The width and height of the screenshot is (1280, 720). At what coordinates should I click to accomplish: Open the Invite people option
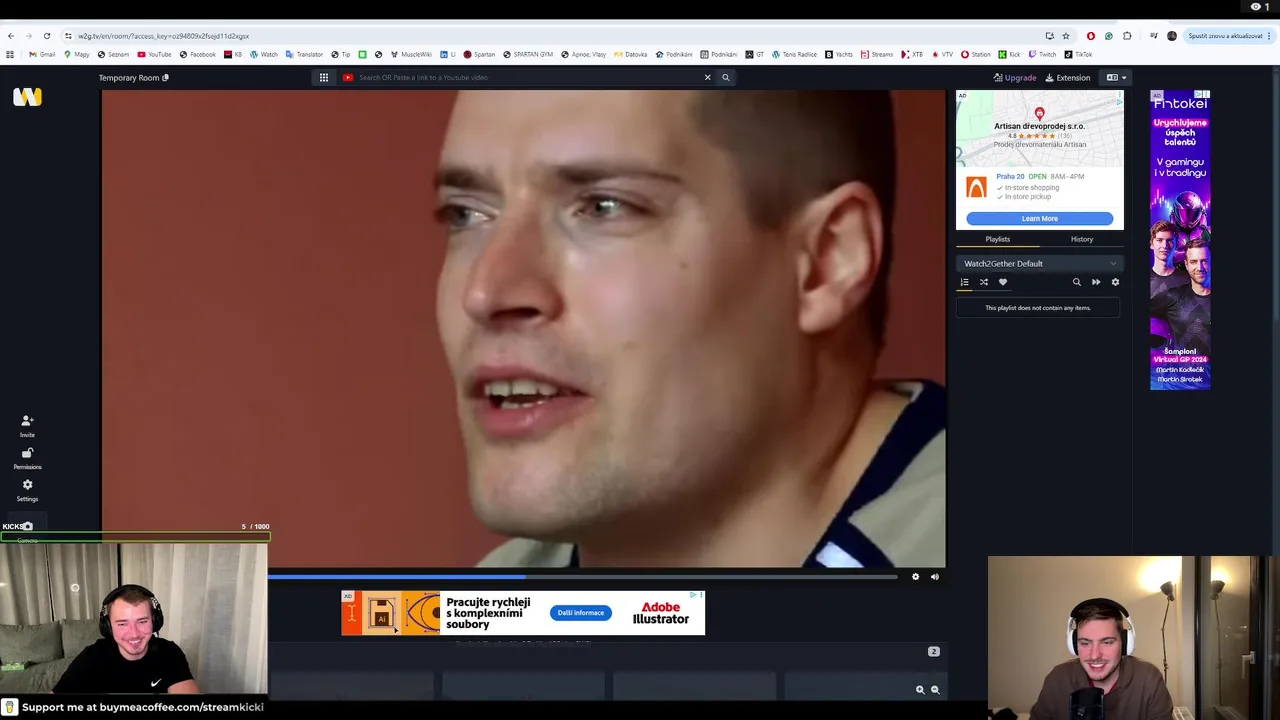pos(27,426)
